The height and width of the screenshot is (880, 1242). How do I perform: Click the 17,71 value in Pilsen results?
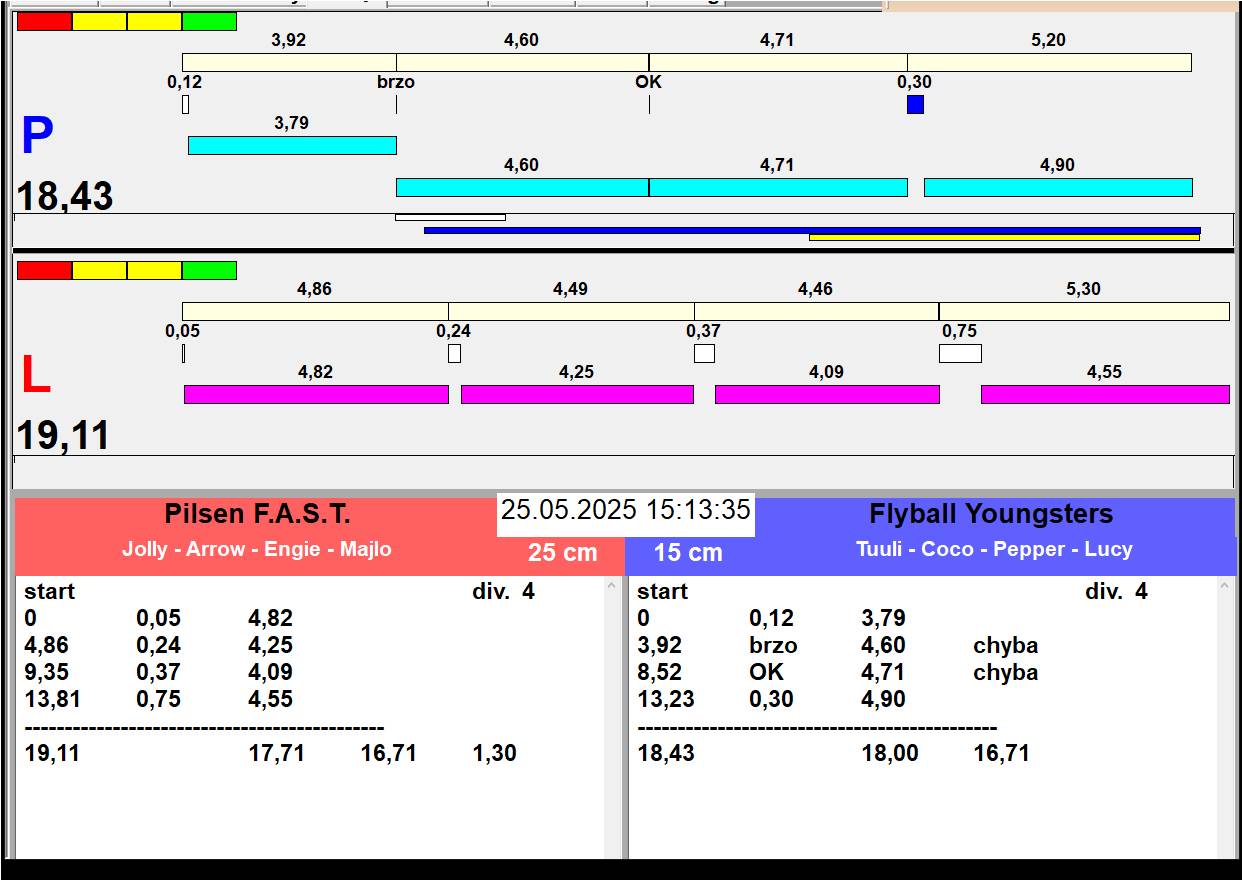pyautogui.click(x=277, y=753)
